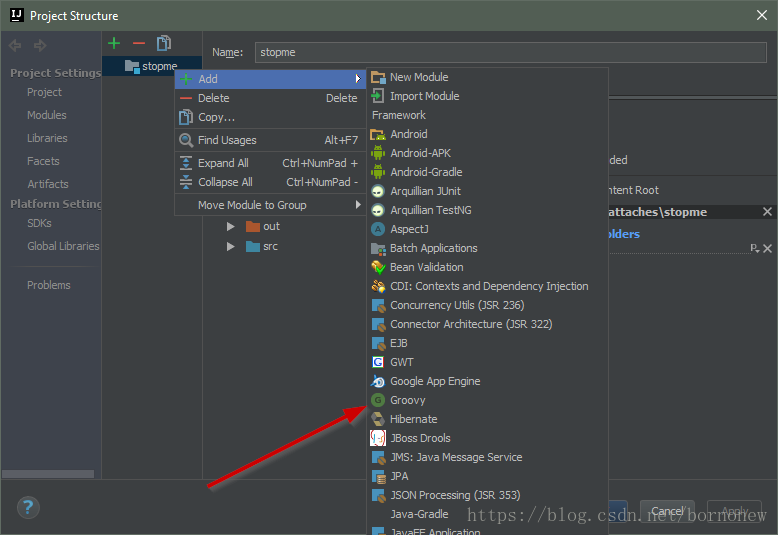Viewport: 778px width, 535px height.
Task: Click the EJB icon
Action: [378, 343]
